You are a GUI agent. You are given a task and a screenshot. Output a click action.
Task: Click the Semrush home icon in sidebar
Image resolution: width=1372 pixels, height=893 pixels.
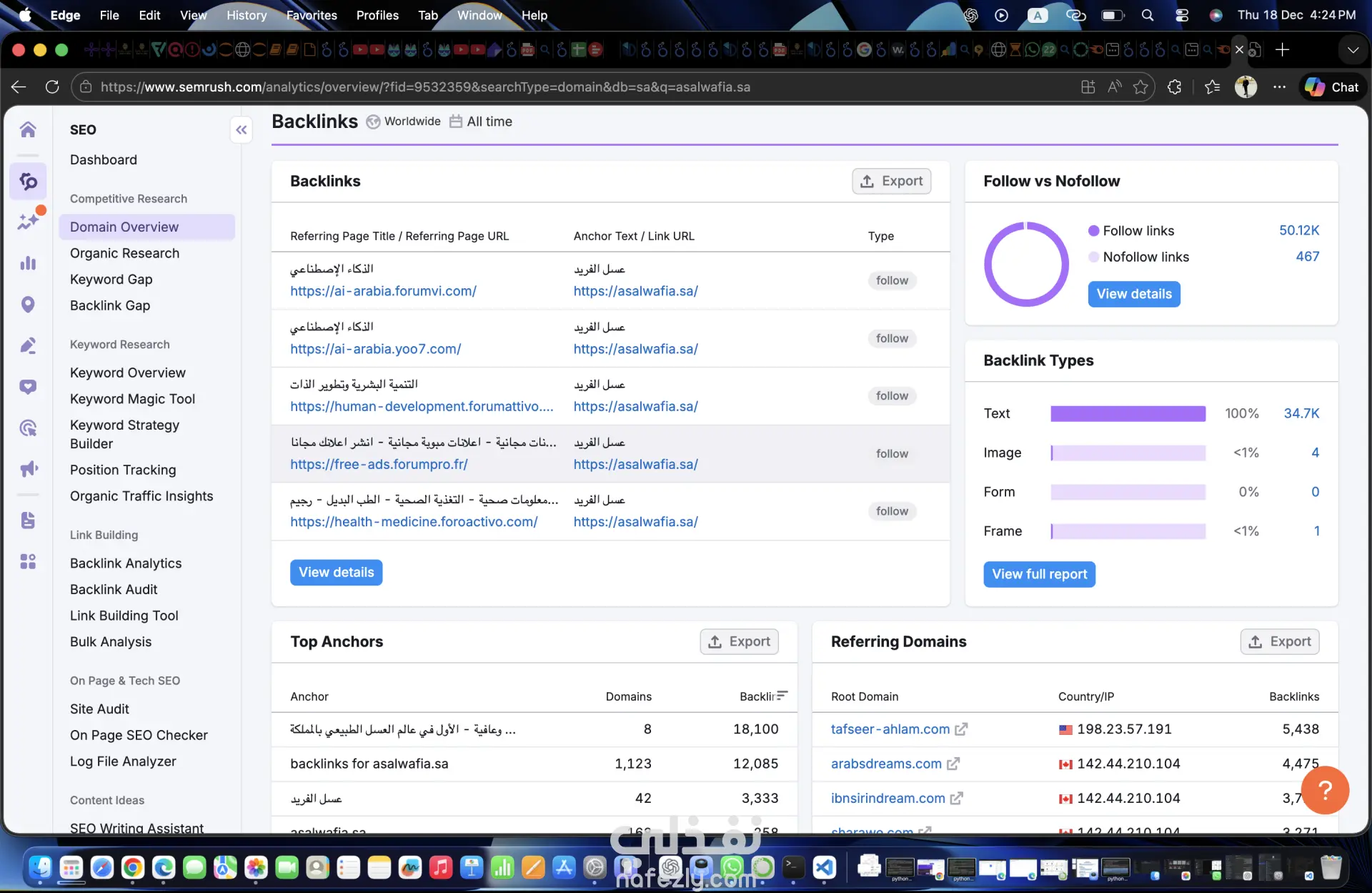coord(28,129)
